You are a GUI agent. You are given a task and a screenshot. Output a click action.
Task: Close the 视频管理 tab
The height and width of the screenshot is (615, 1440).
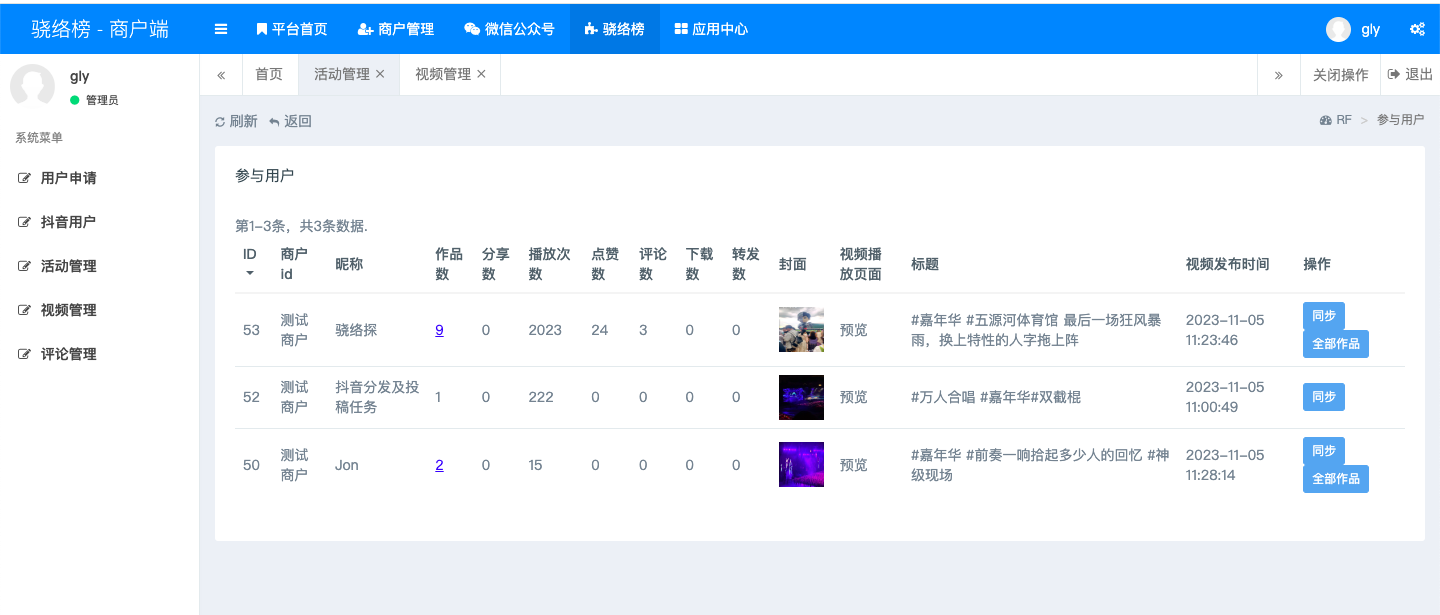[481, 74]
